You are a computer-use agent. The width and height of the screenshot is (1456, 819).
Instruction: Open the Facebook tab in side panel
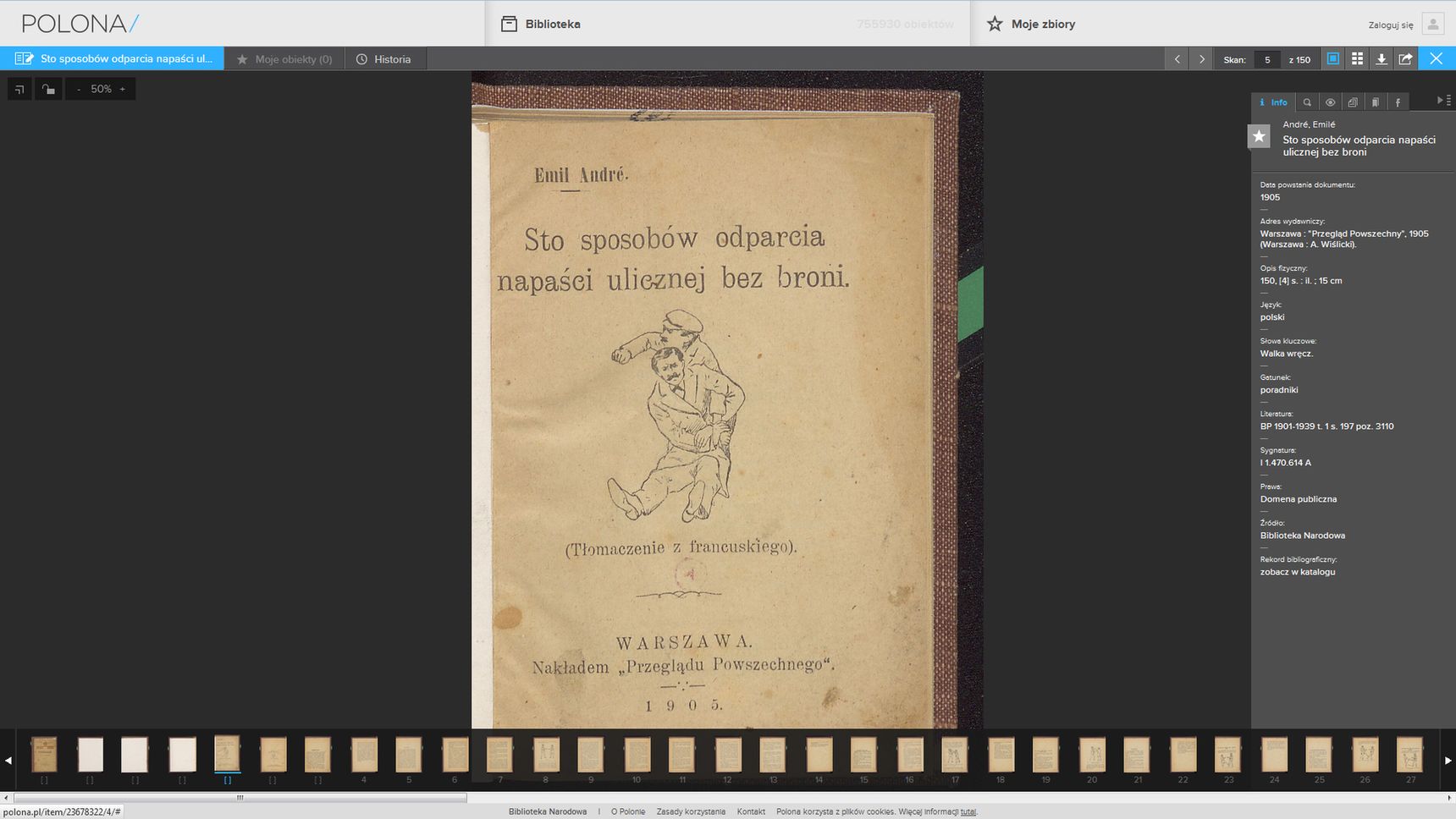(x=1398, y=102)
